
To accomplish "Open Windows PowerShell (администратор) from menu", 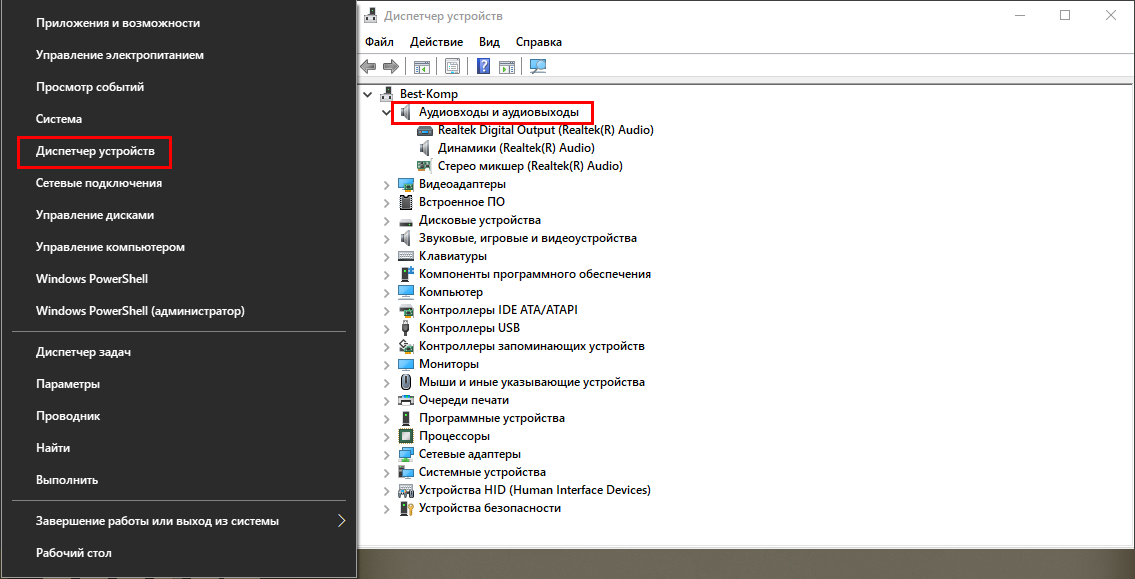I will (140, 311).
